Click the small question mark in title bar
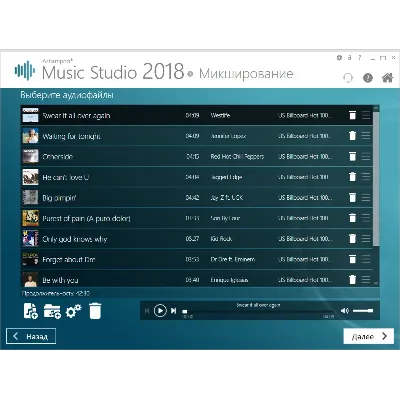 (x=360, y=58)
